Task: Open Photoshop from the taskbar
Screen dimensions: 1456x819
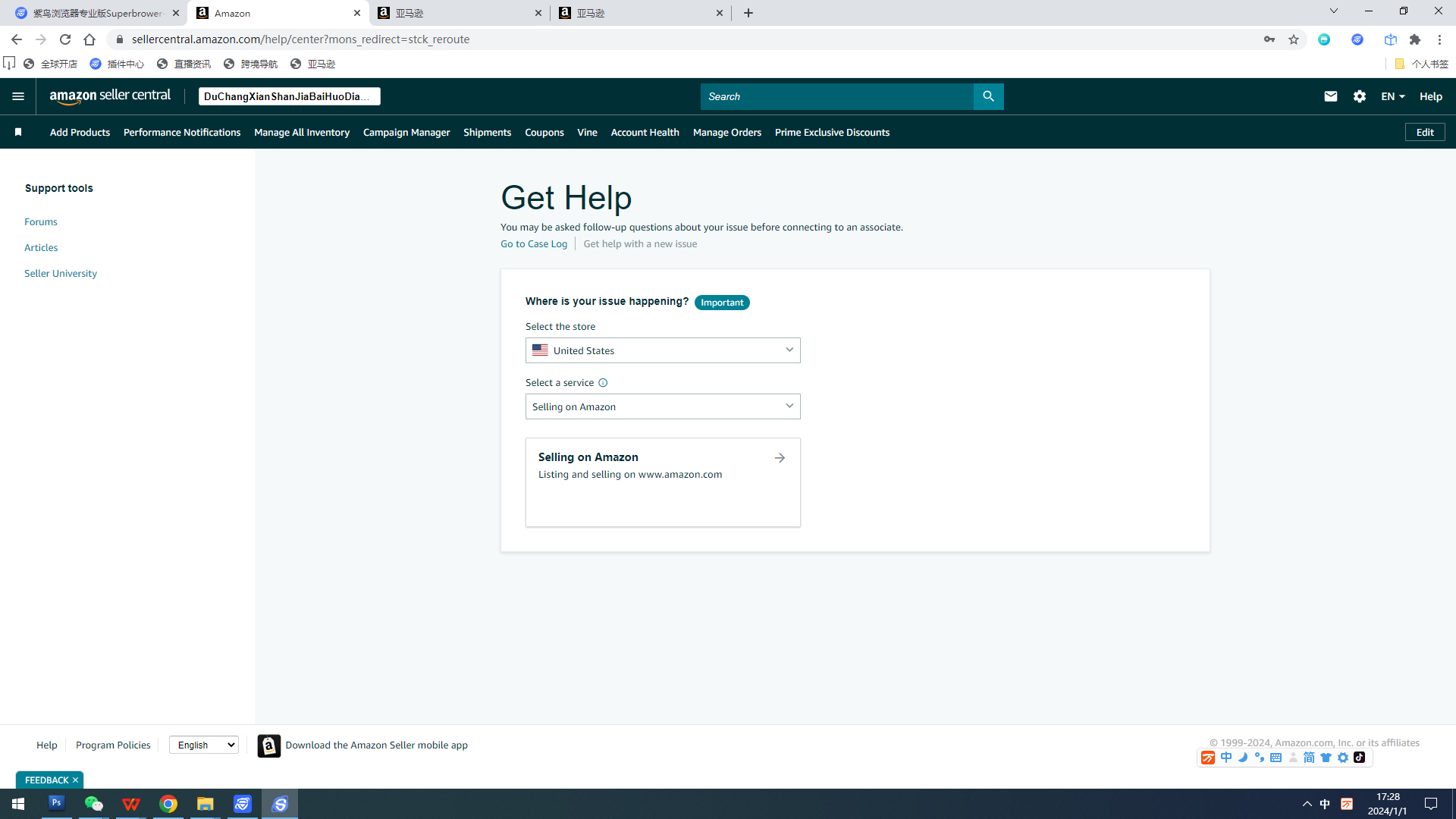Action: click(x=56, y=803)
